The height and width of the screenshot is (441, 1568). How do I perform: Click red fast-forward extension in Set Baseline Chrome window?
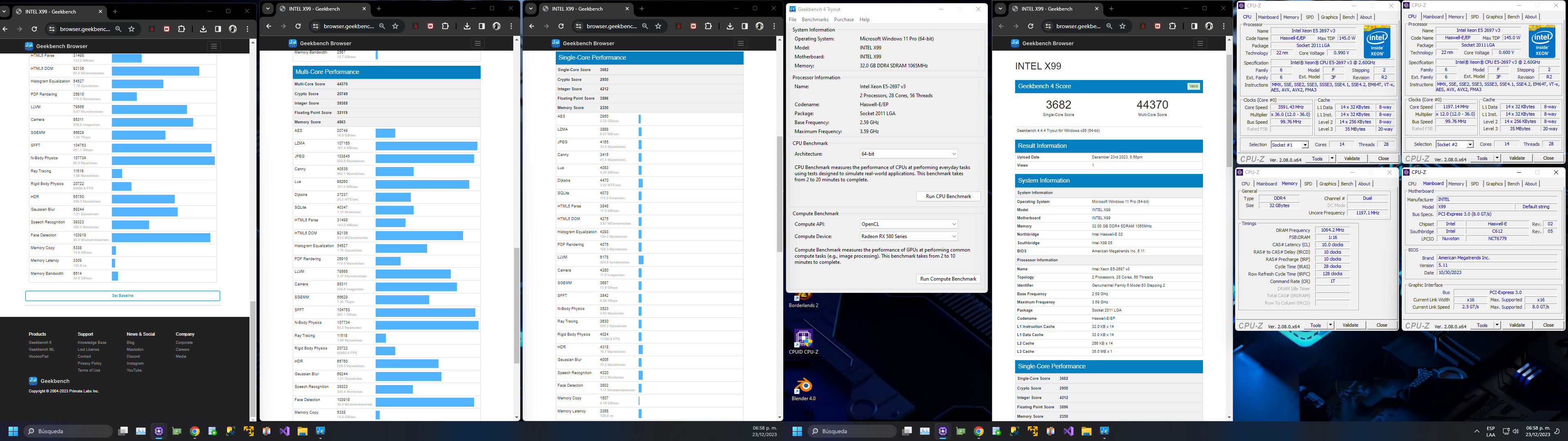point(167,29)
